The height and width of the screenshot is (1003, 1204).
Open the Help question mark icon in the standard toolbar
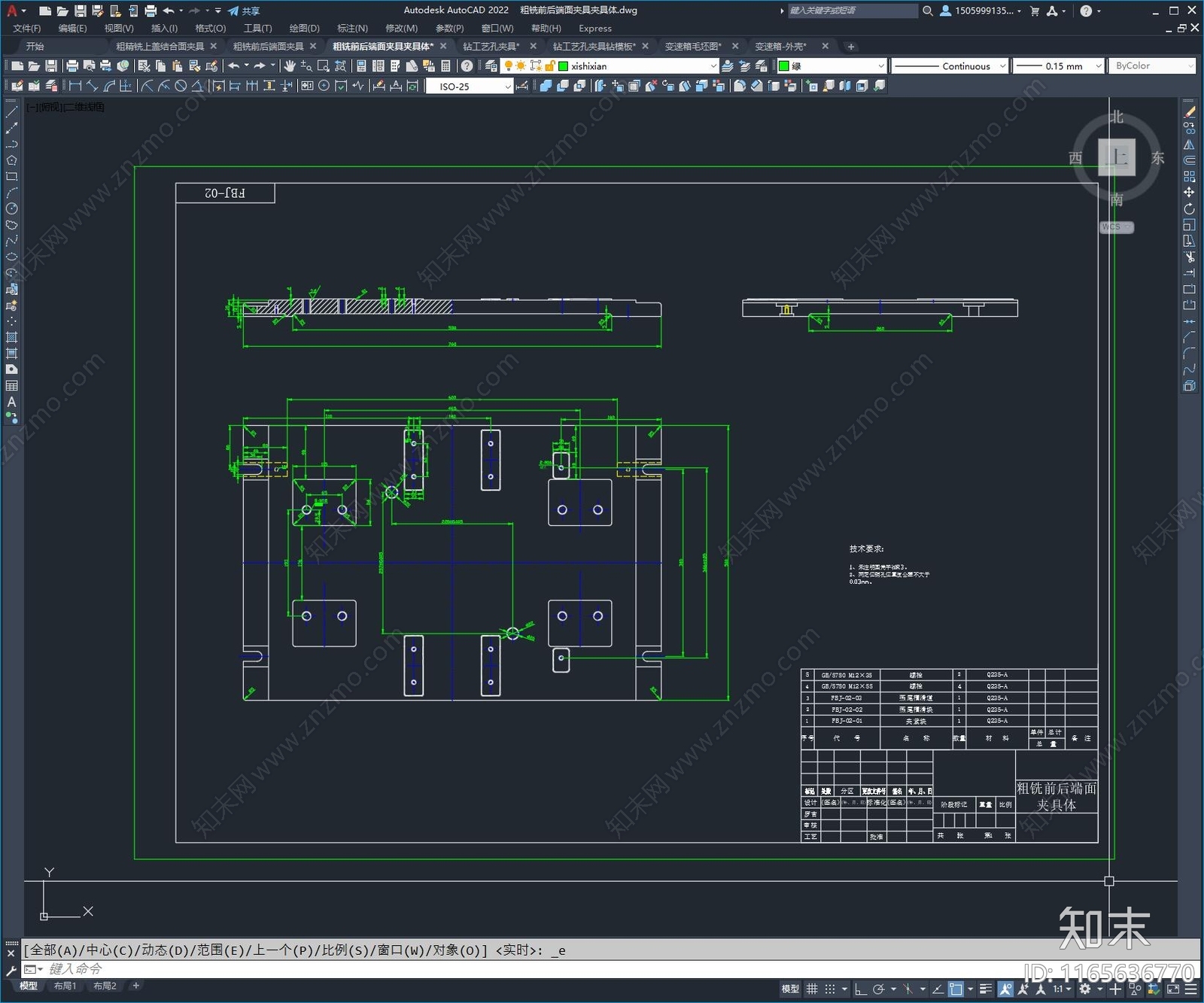point(467,66)
